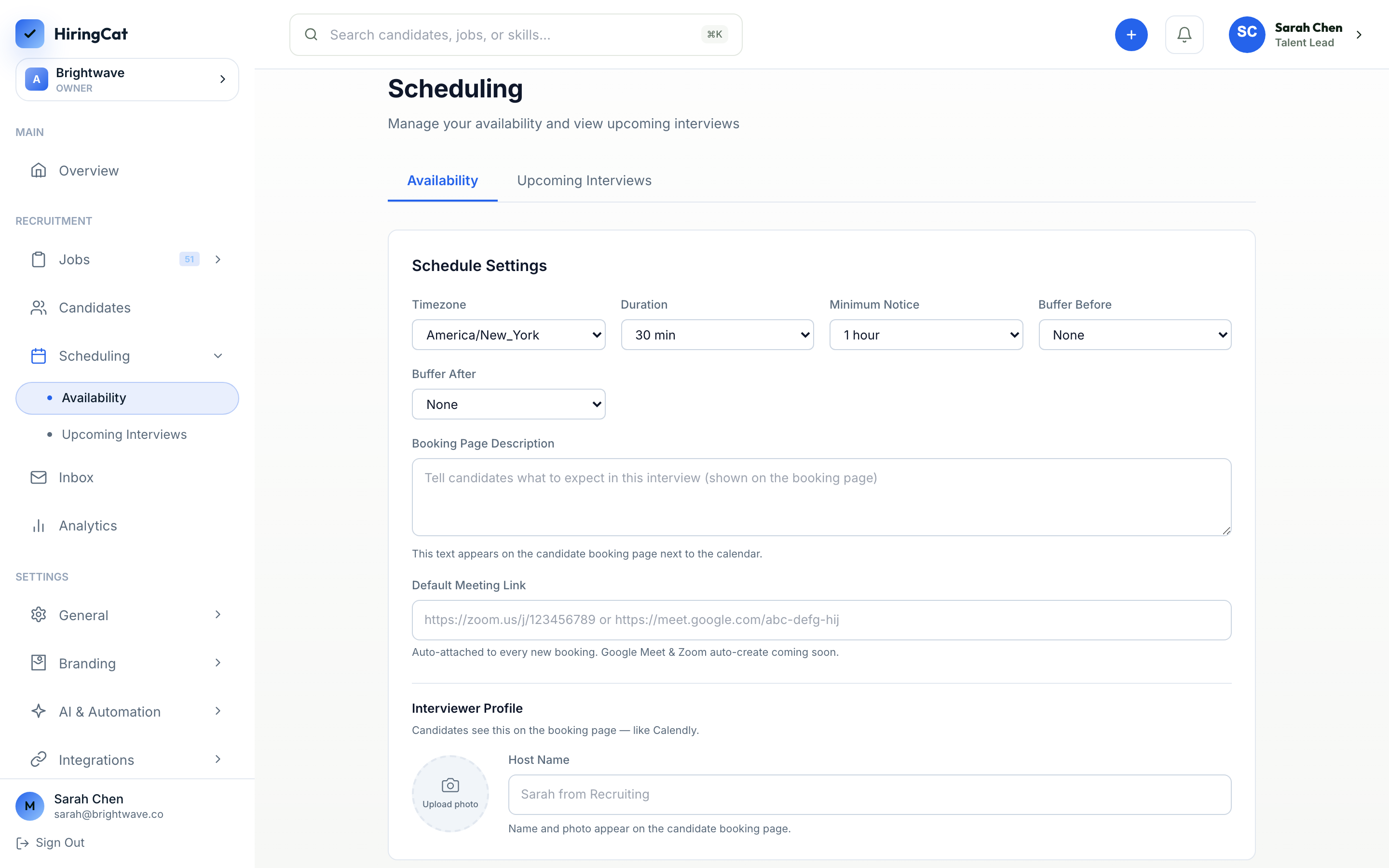This screenshot has width=1389, height=868.
Task: Click the M avatar in sidebar footer
Action: point(30,806)
